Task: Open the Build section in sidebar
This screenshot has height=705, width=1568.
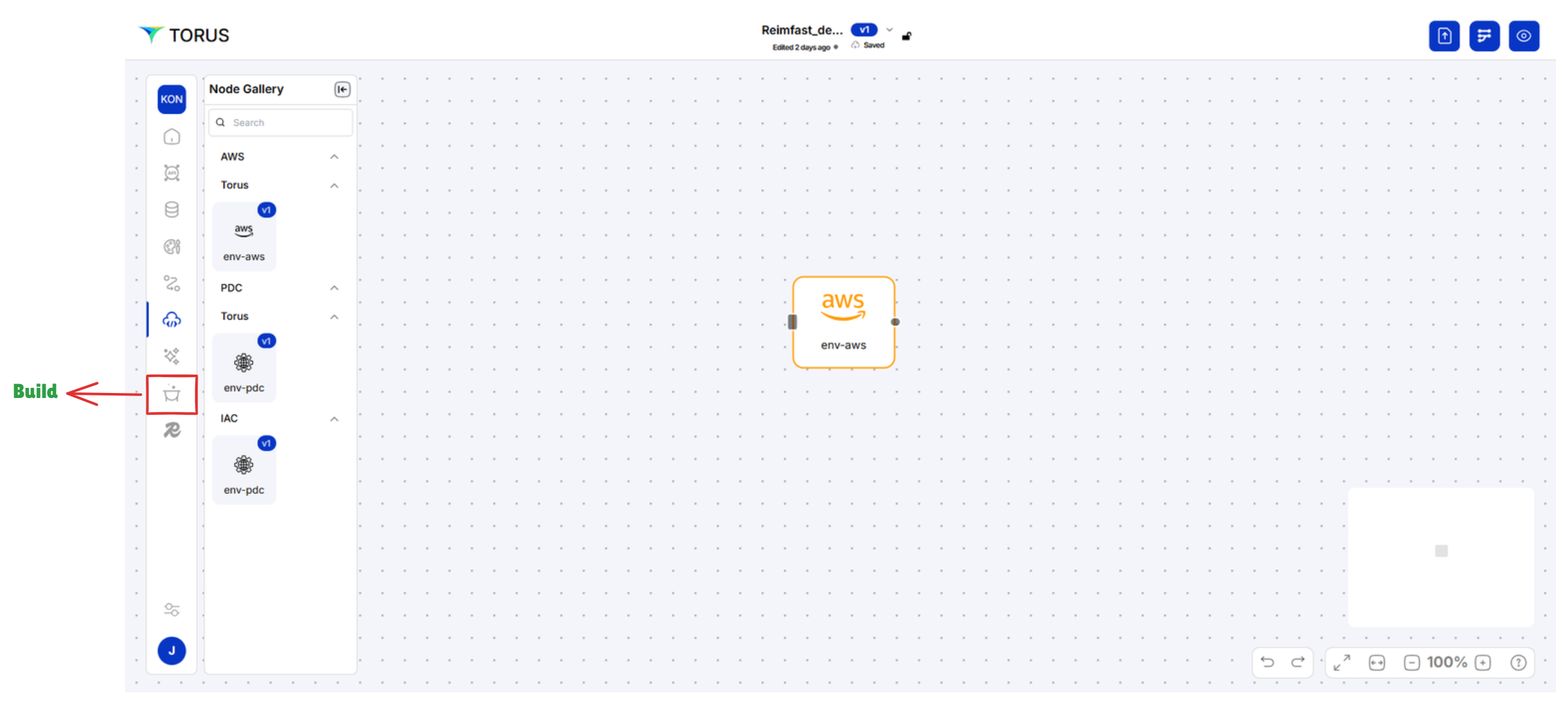Action: tap(172, 394)
